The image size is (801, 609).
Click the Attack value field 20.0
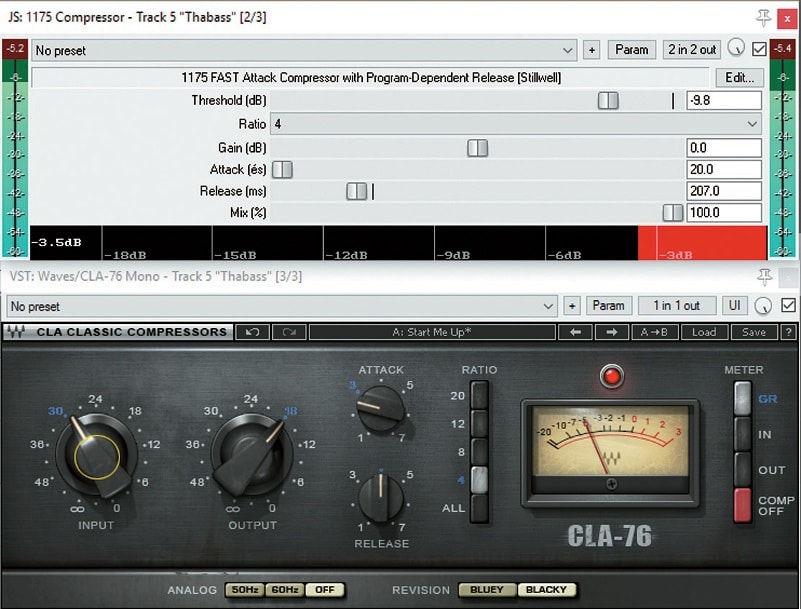click(724, 170)
